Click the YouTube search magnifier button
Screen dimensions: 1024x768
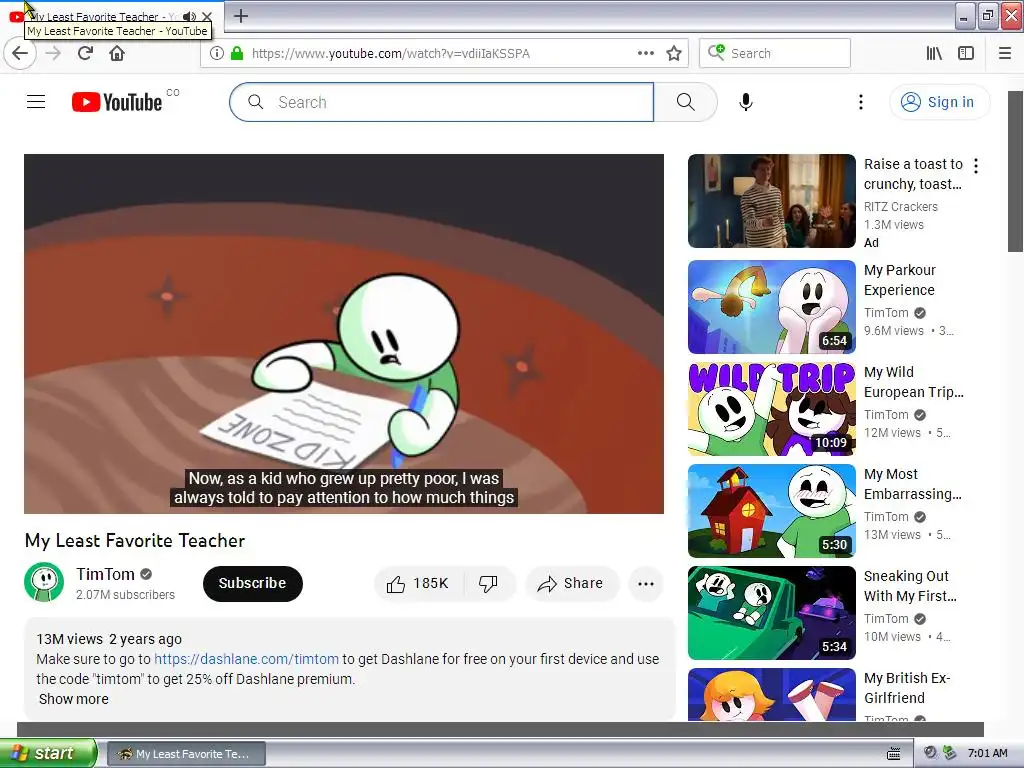tap(685, 102)
